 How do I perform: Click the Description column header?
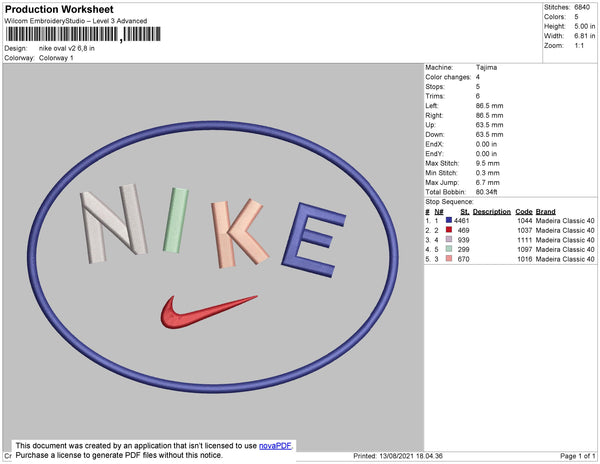pyautogui.click(x=492, y=212)
